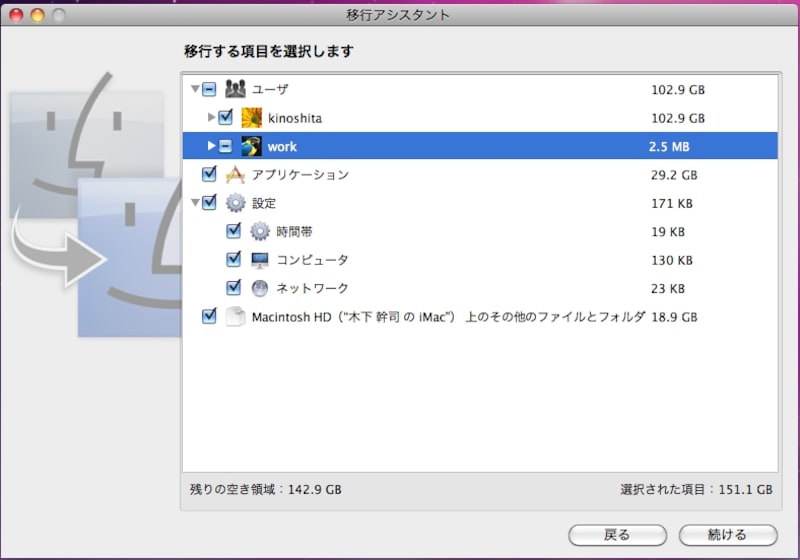Viewport: 800px width, 560px height.
Task: Minimize the window with the yellow button
Action: click(x=38, y=15)
